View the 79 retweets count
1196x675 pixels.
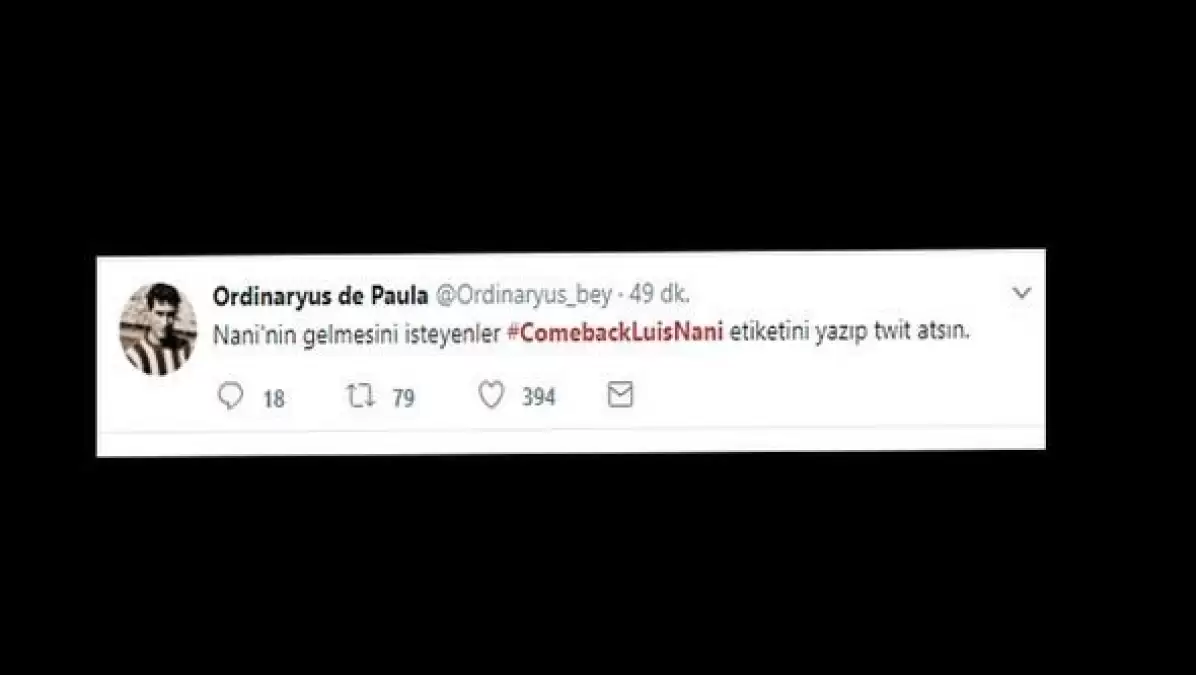point(403,397)
